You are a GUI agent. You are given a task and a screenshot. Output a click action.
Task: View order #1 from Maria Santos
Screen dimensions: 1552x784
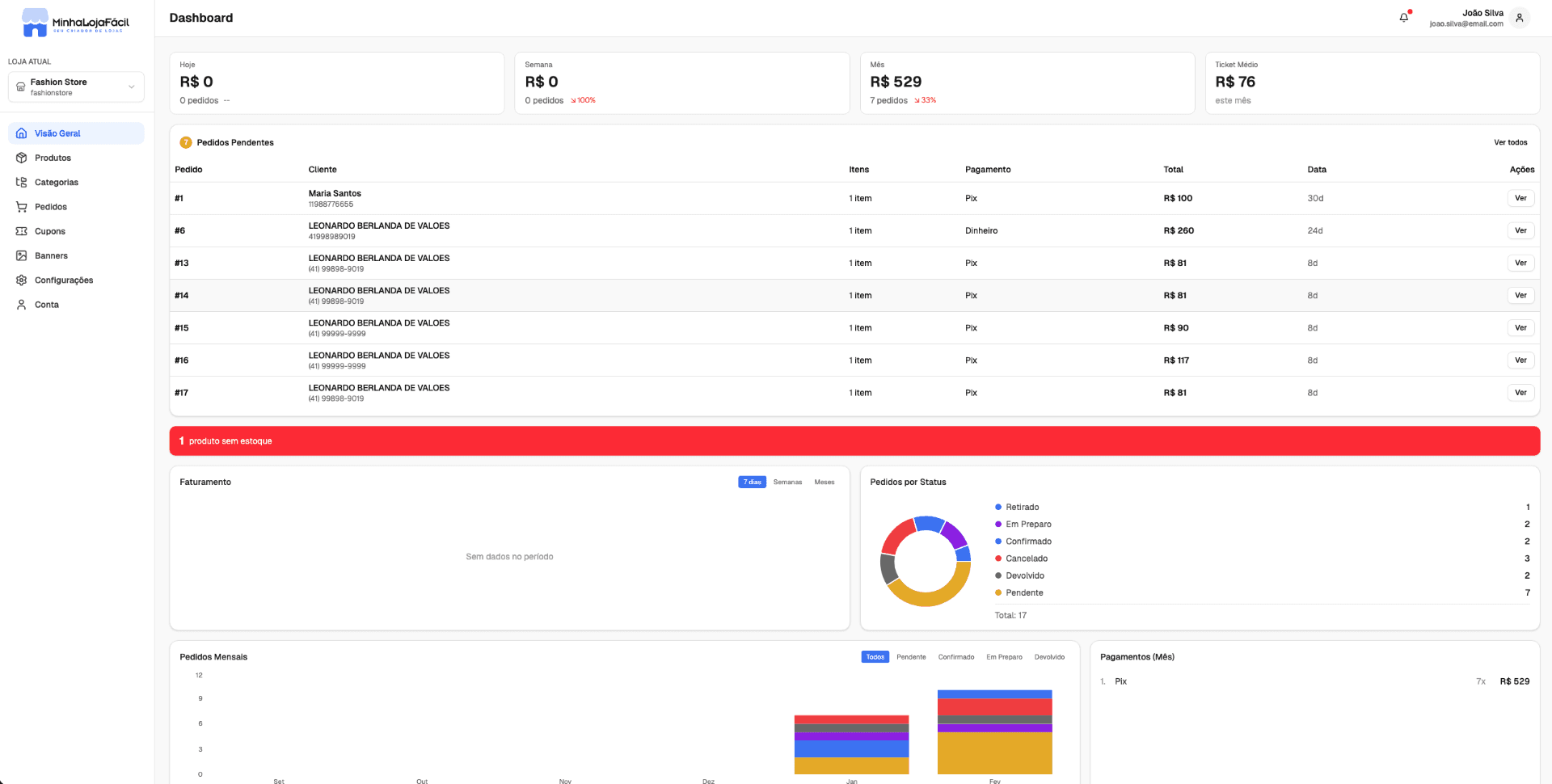[x=1520, y=198]
